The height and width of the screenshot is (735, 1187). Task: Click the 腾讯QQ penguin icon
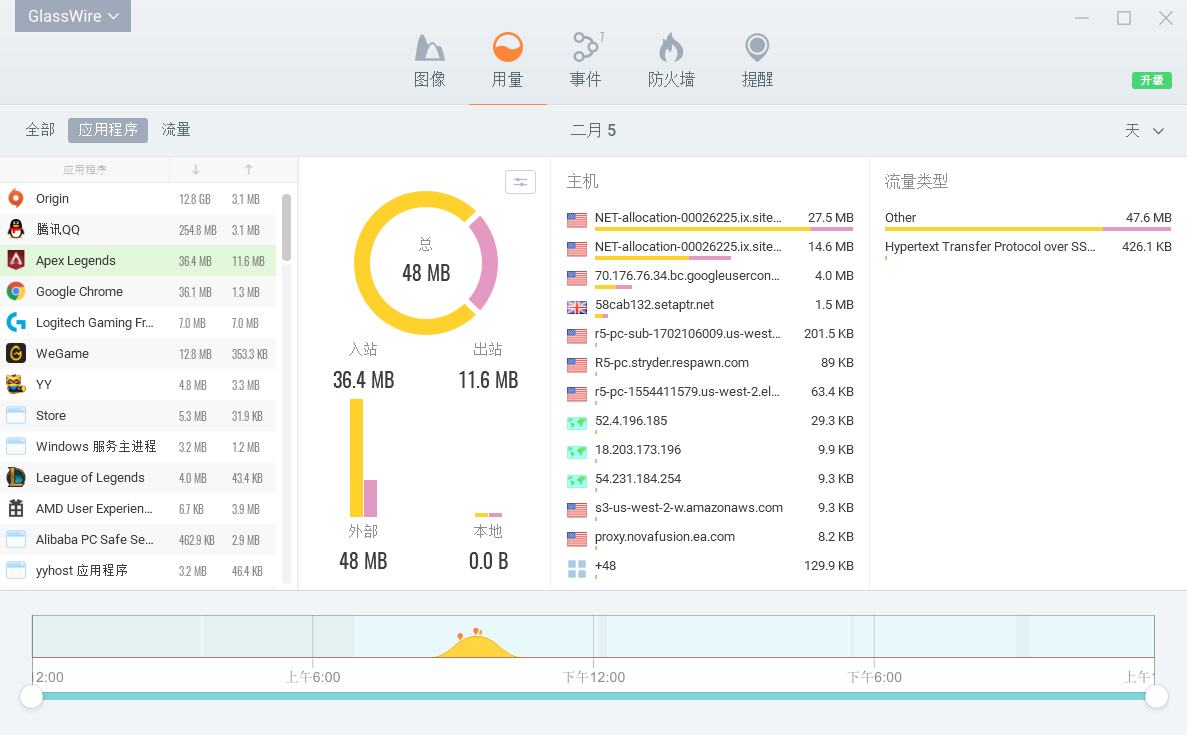point(16,229)
